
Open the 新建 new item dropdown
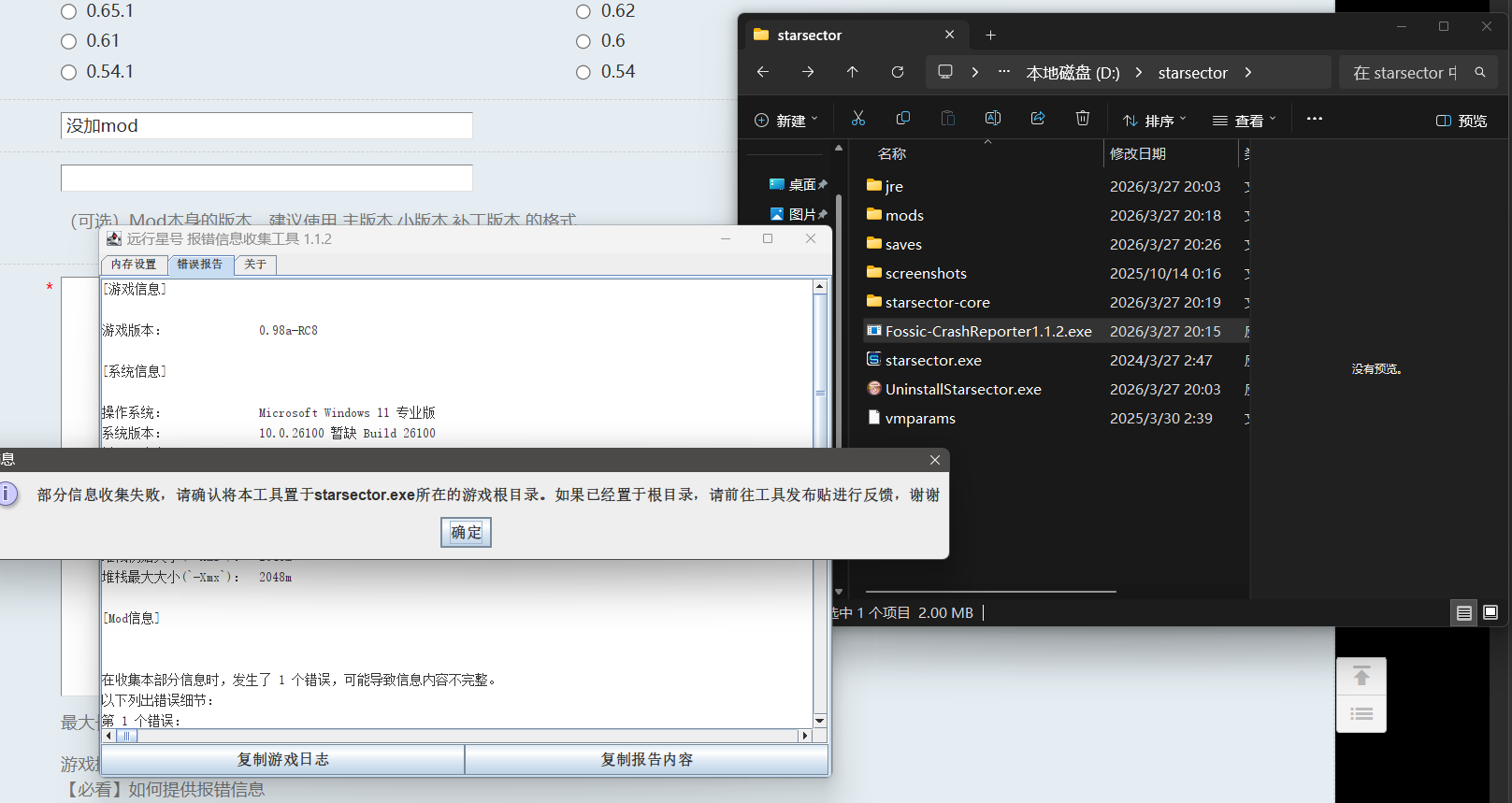pyautogui.click(x=786, y=121)
